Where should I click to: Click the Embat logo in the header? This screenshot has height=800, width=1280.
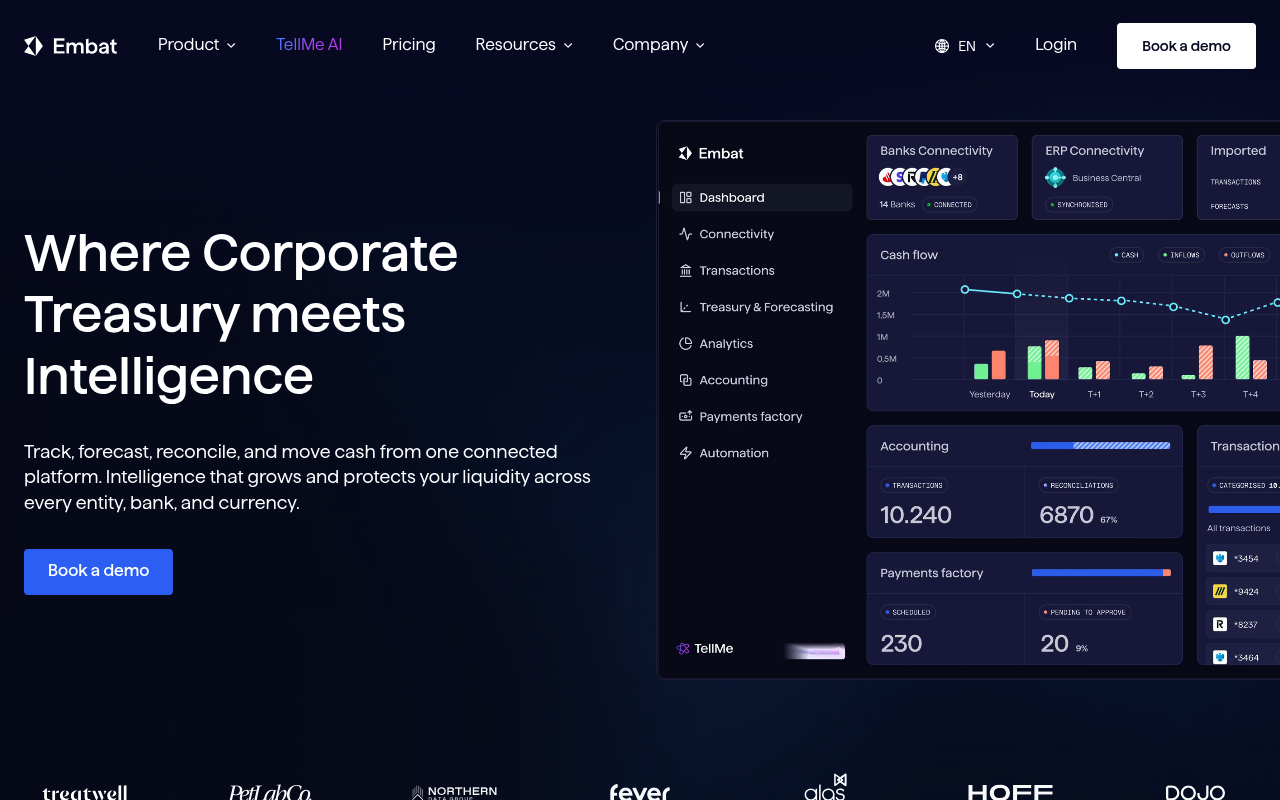pos(71,46)
